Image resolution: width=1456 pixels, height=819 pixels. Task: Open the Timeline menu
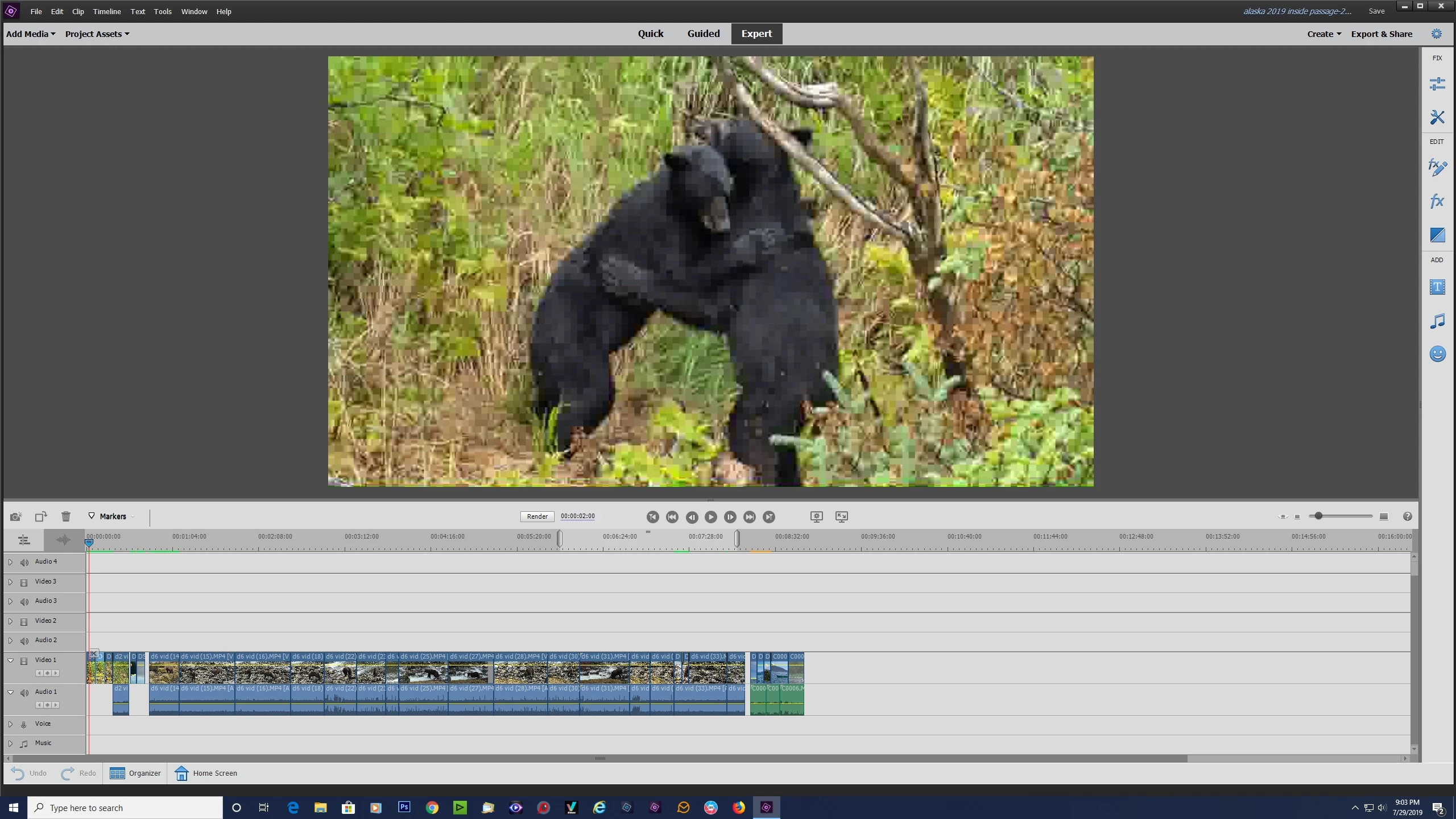click(106, 11)
